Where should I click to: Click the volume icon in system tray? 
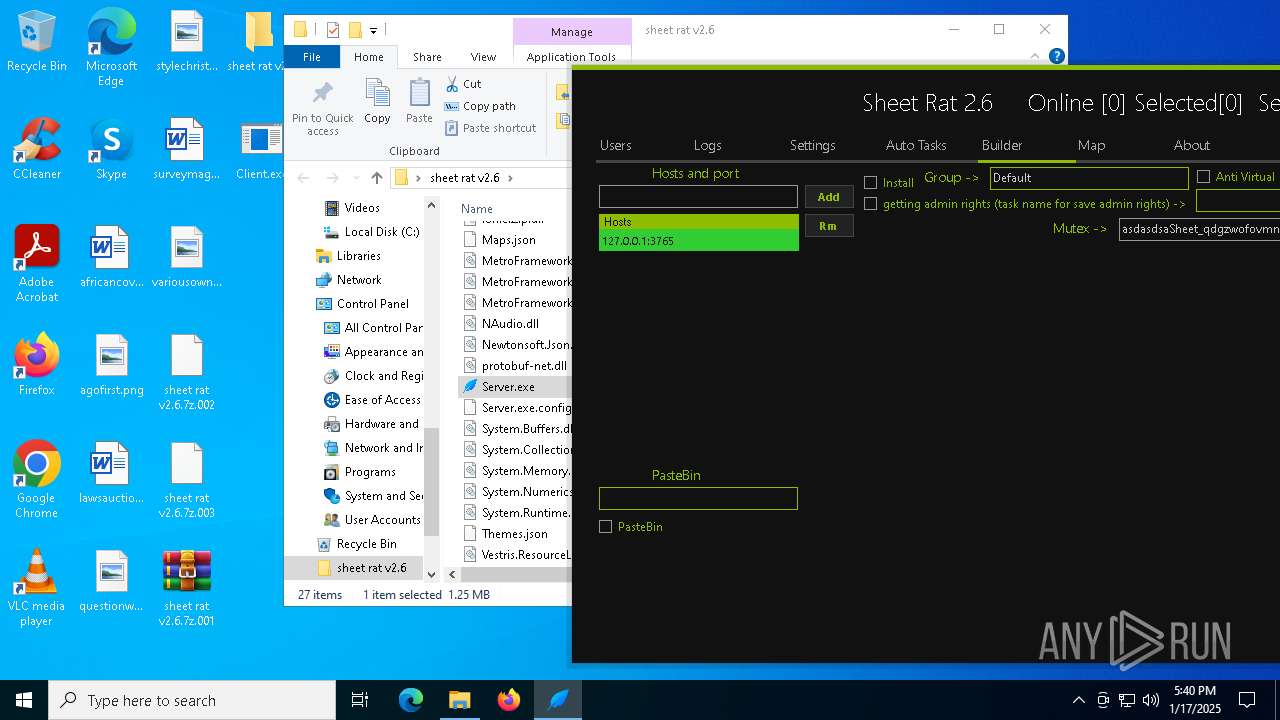(1151, 700)
